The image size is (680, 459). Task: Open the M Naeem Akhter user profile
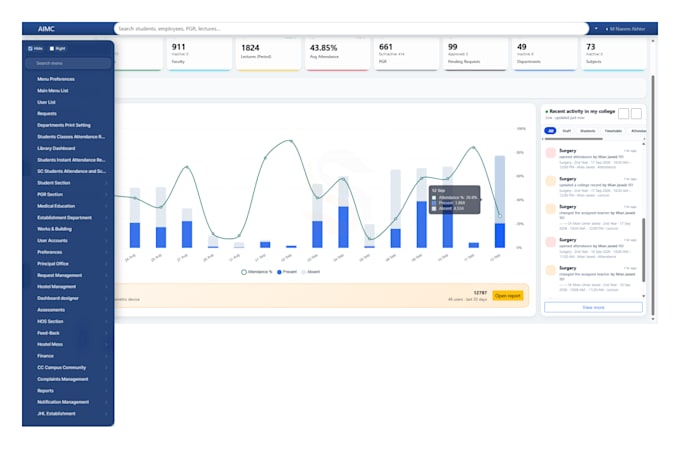point(625,29)
